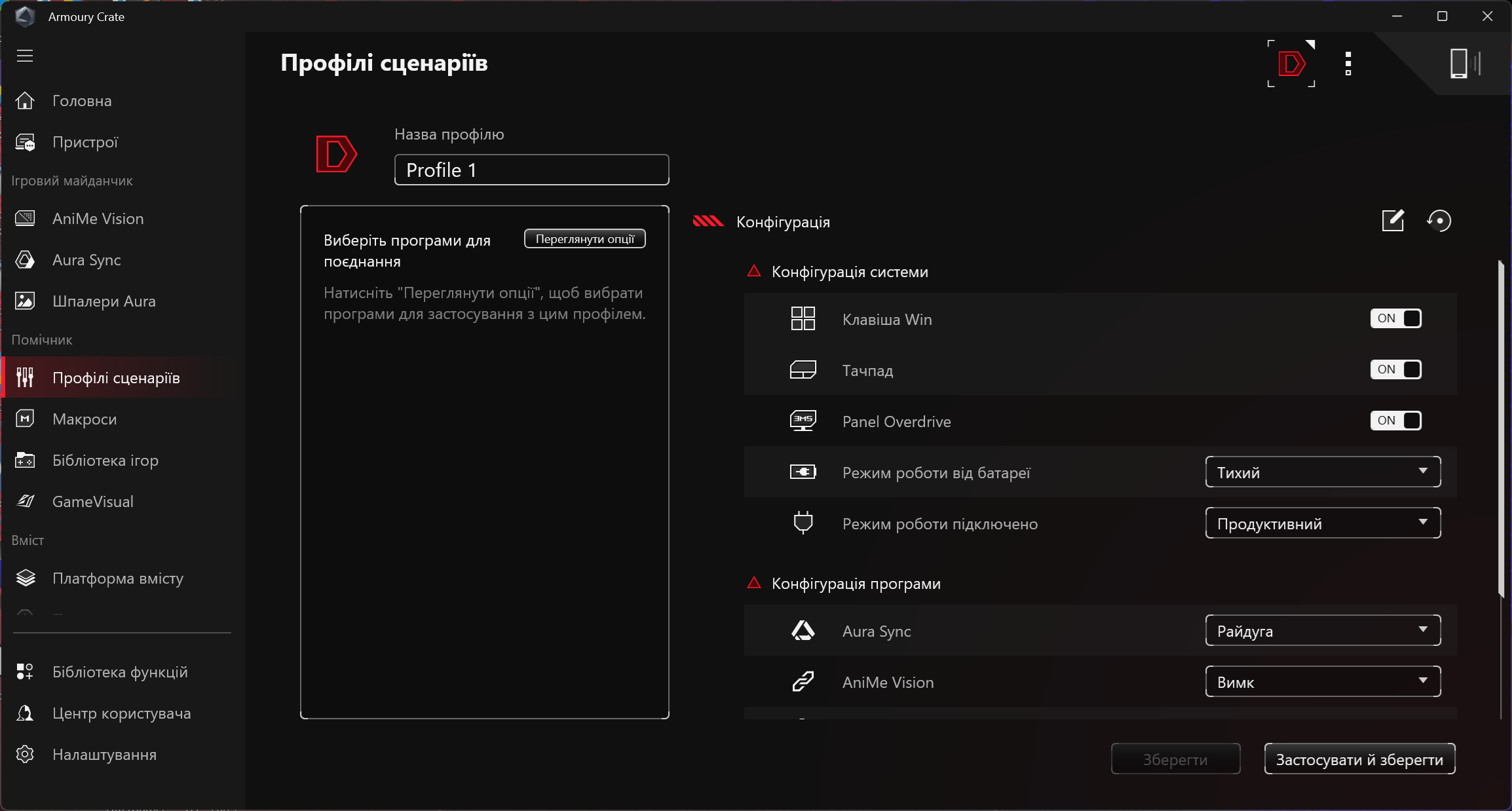
Task: Turn off the Panel Overdrive switch
Action: click(1395, 421)
